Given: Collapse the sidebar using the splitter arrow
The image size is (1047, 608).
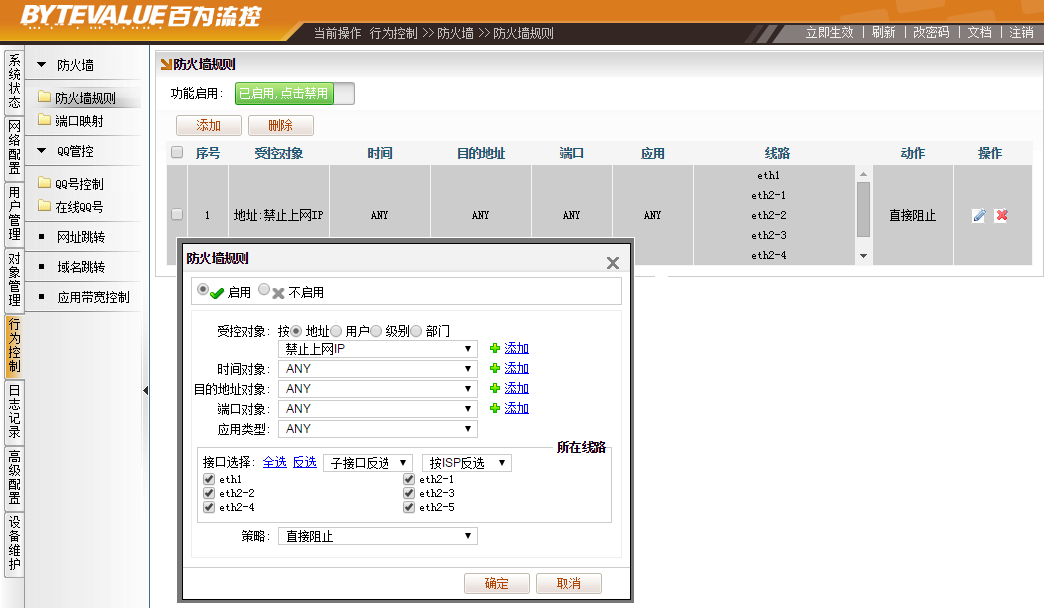Looking at the screenshot, I should pos(145,390).
